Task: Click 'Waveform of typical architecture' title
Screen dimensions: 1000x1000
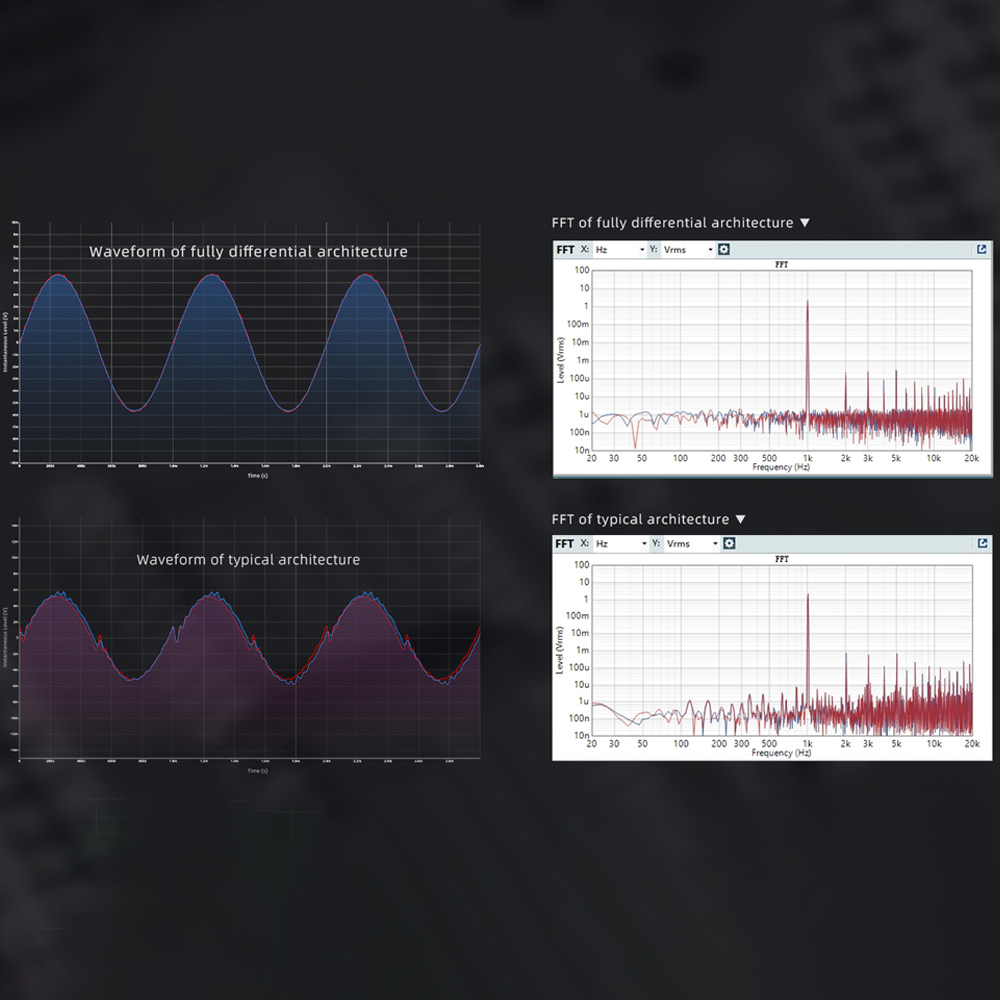Action: [x=248, y=559]
